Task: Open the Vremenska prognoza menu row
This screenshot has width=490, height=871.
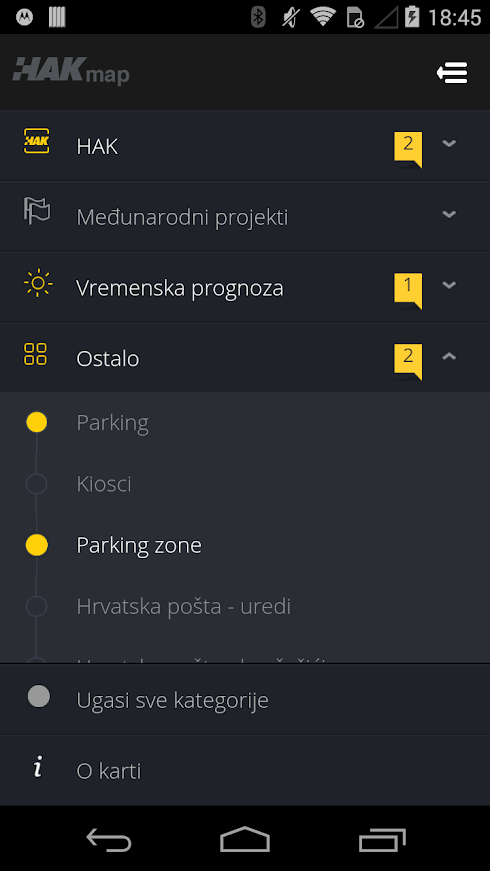Action: [245, 288]
